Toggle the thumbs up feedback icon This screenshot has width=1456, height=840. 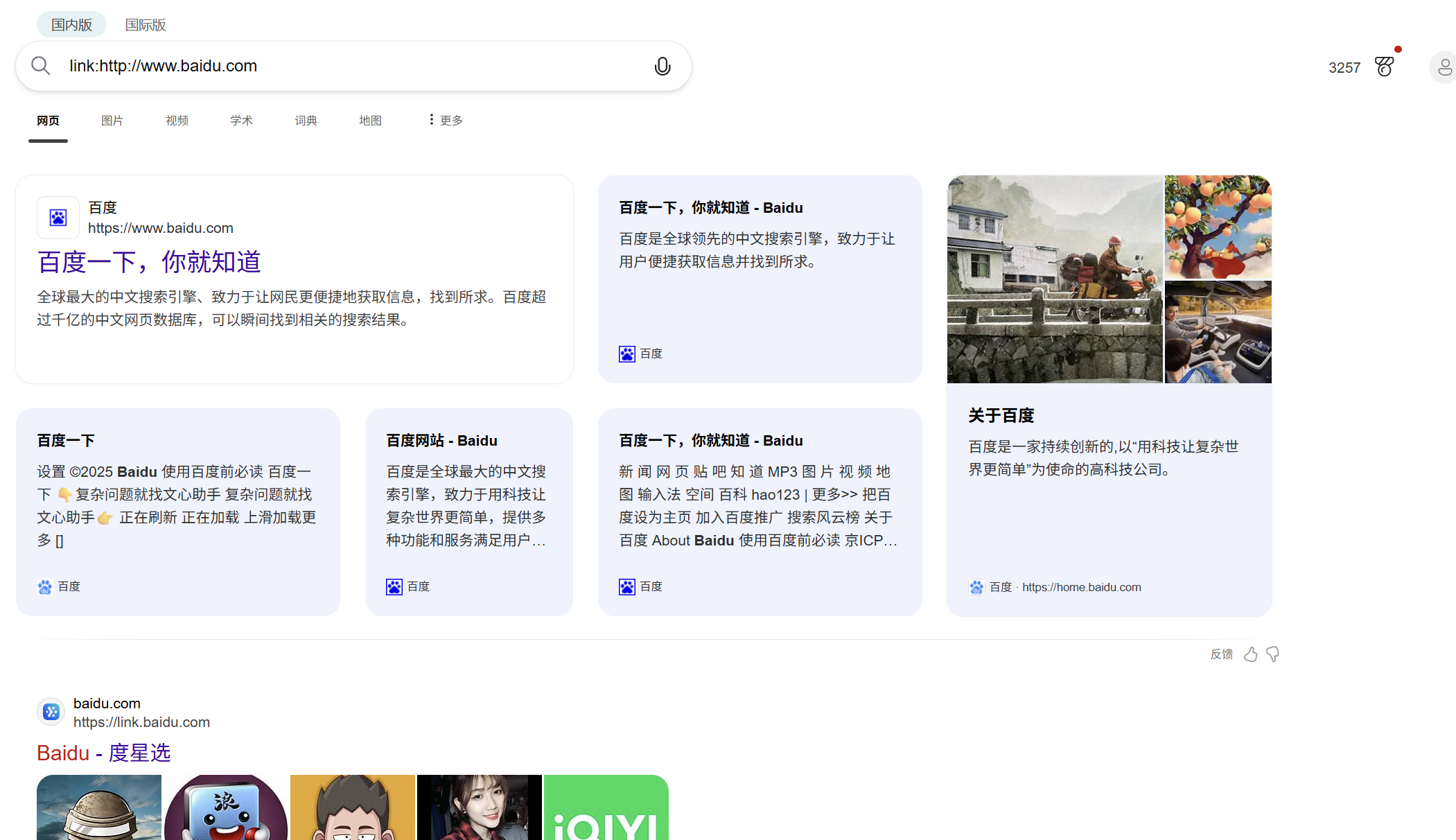pyautogui.click(x=1251, y=654)
